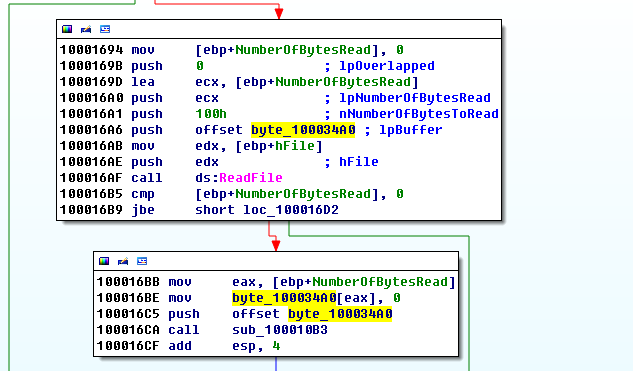
Task: Open the sub_100010B3 call target
Action: pyautogui.click(x=280, y=330)
